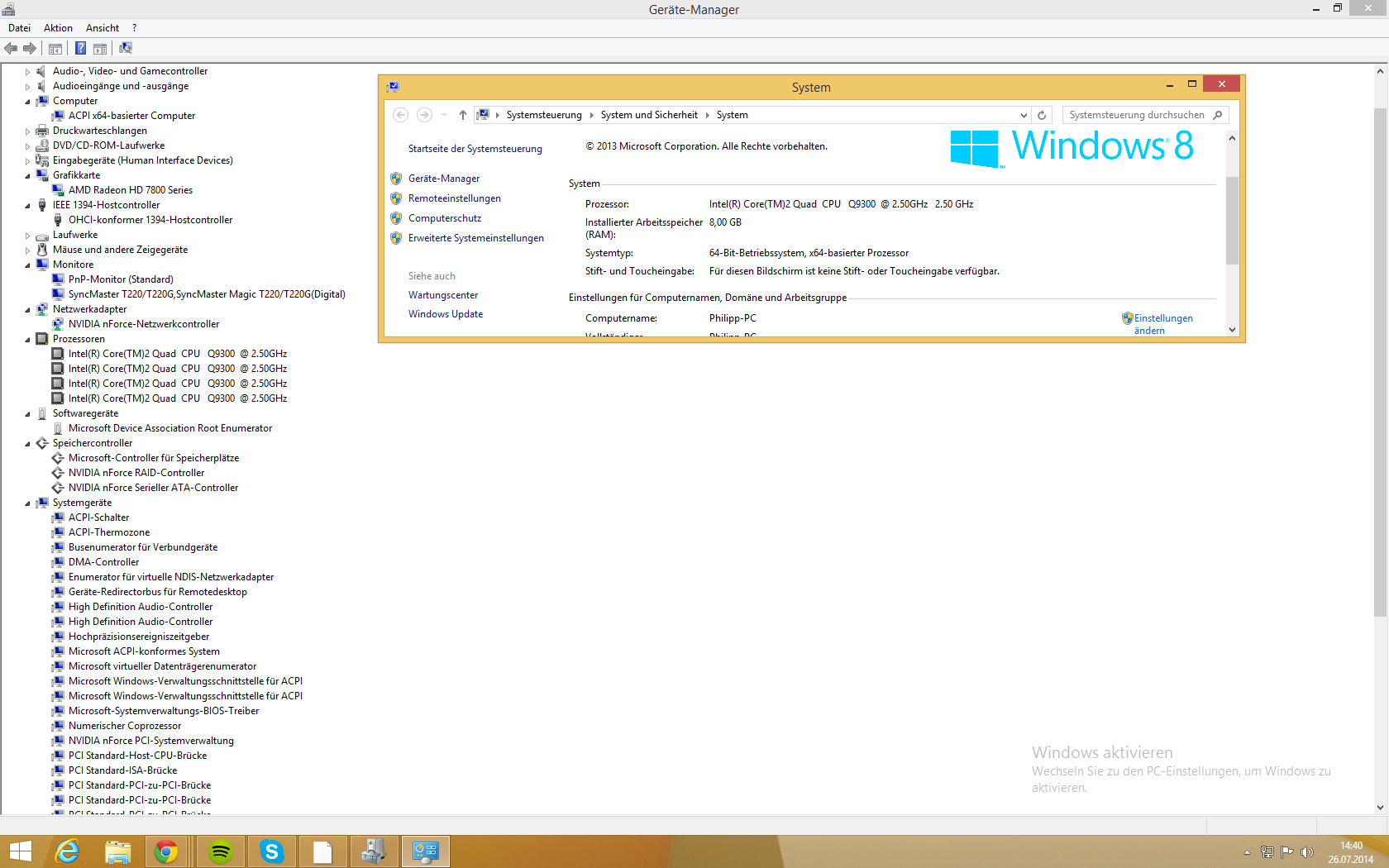This screenshot has height=868, width=1389.
Task: Collapse the Monitore node
Action: [x=27, y=265]
